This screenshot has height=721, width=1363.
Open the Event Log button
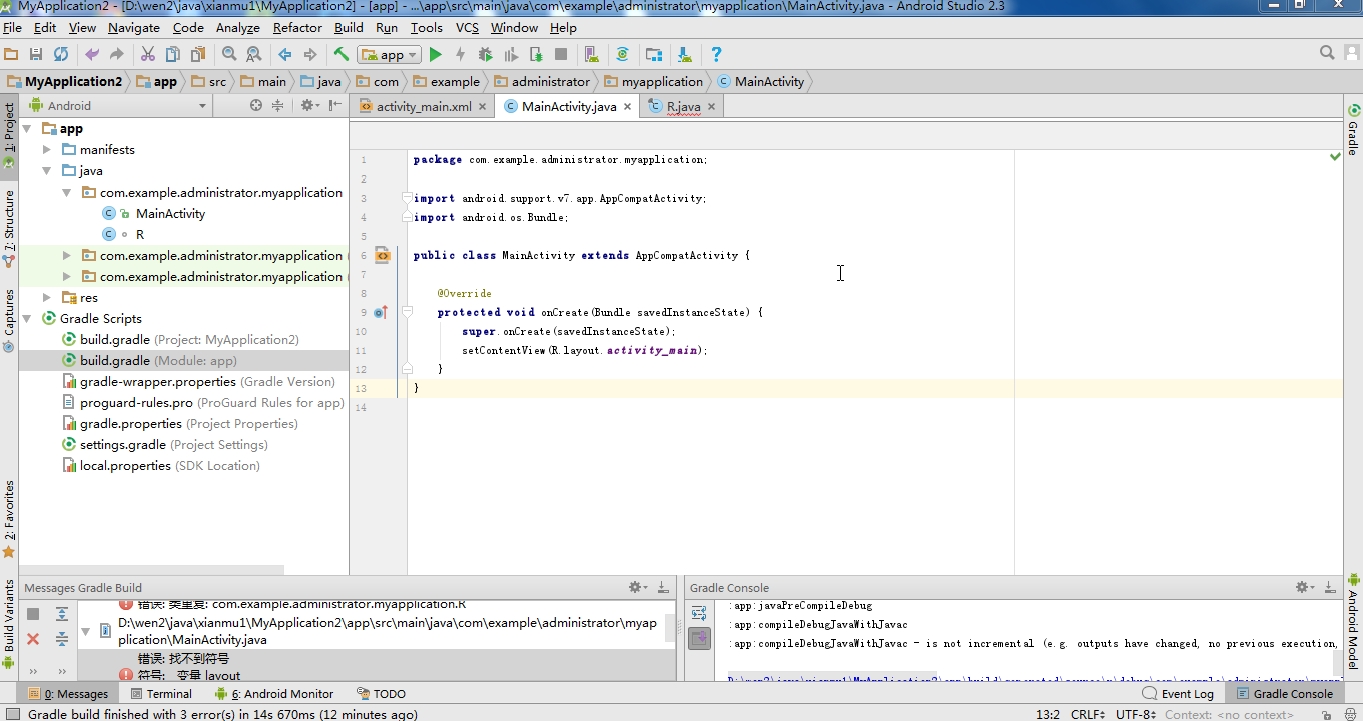pyautogui.click(x=1179, y=693)
